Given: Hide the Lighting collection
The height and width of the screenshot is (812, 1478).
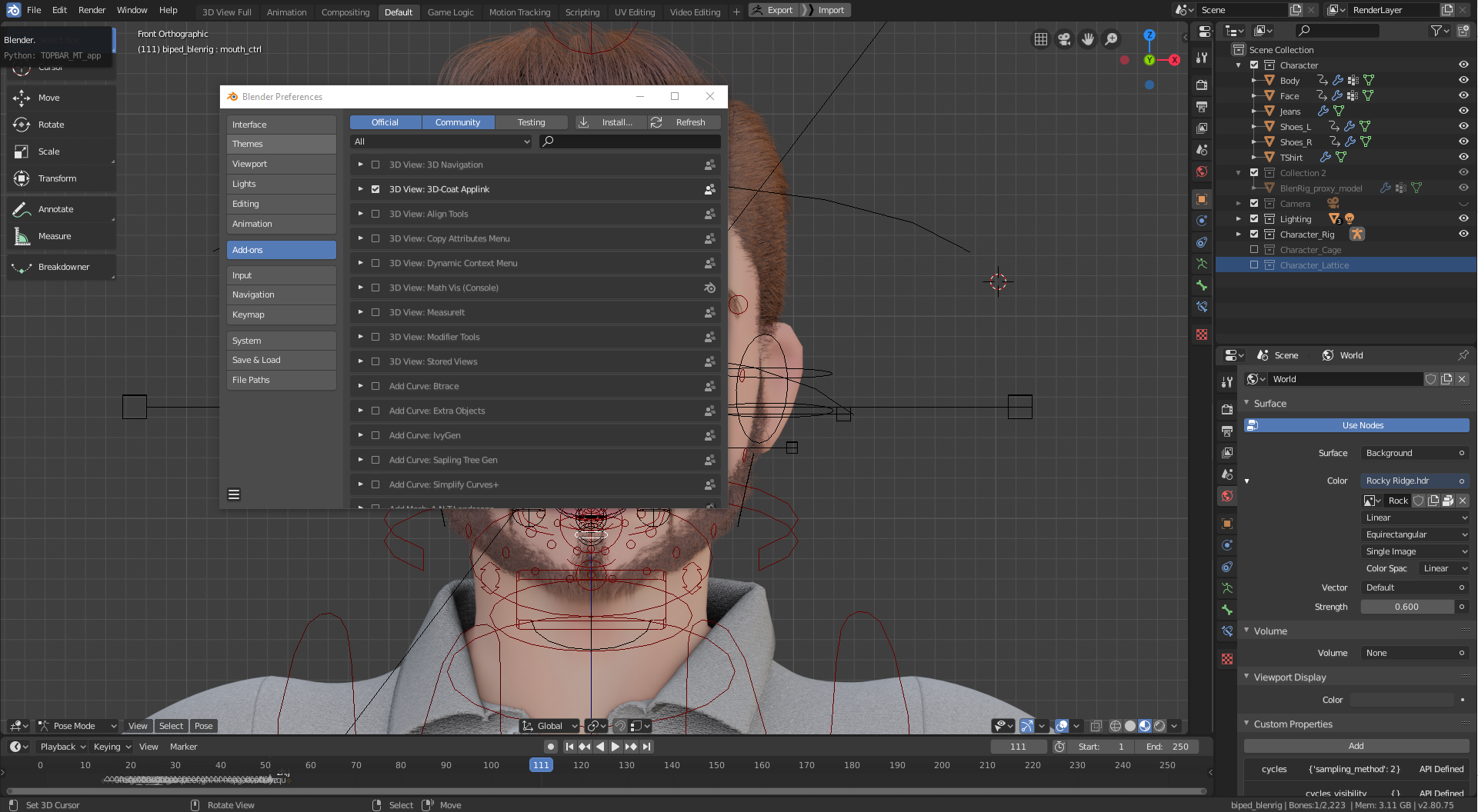Looking at the screenshot, I should tap(1463, 219).
